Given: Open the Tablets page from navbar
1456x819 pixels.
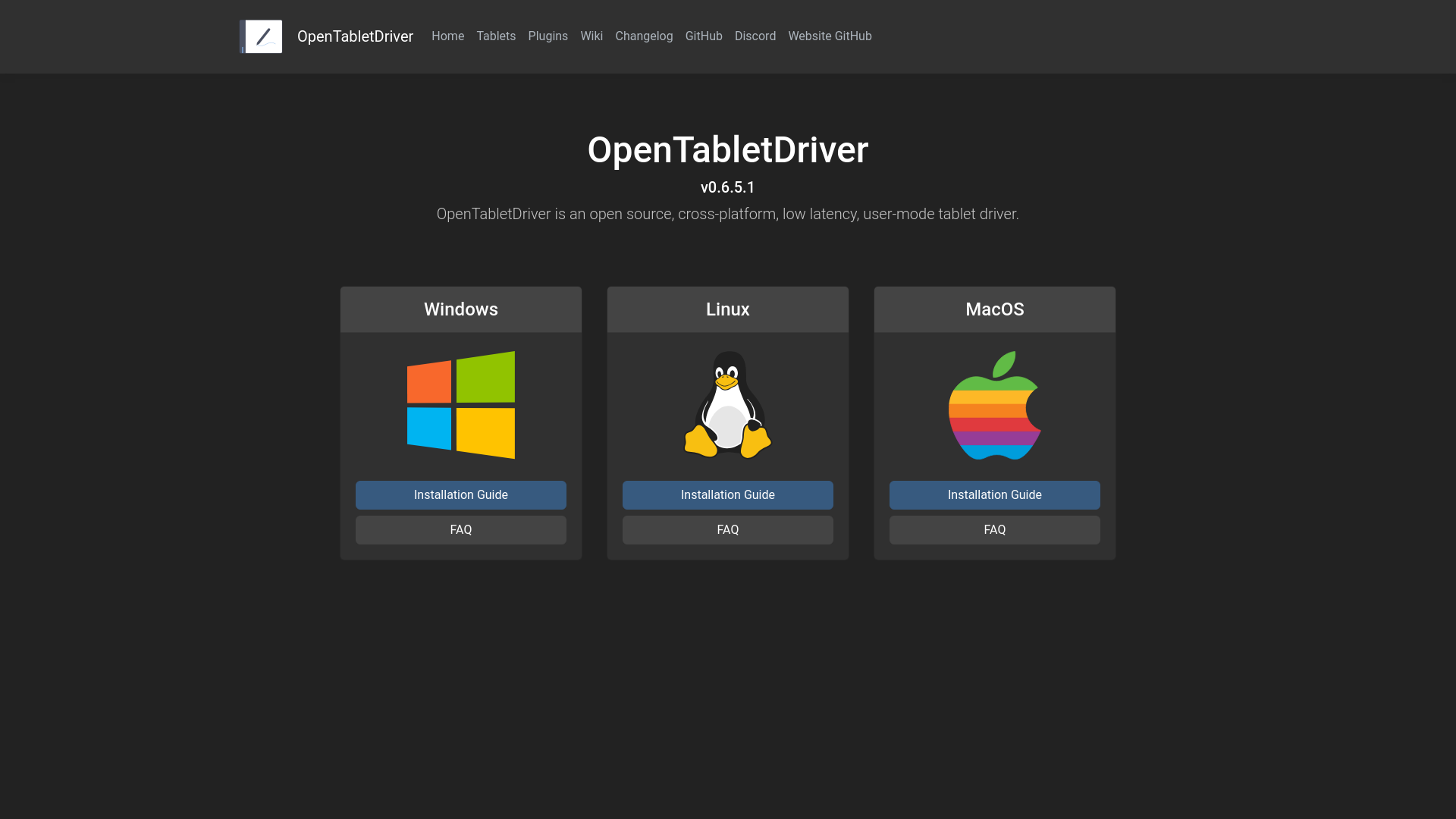Looking at the screenshot, I should pos(496,36).
